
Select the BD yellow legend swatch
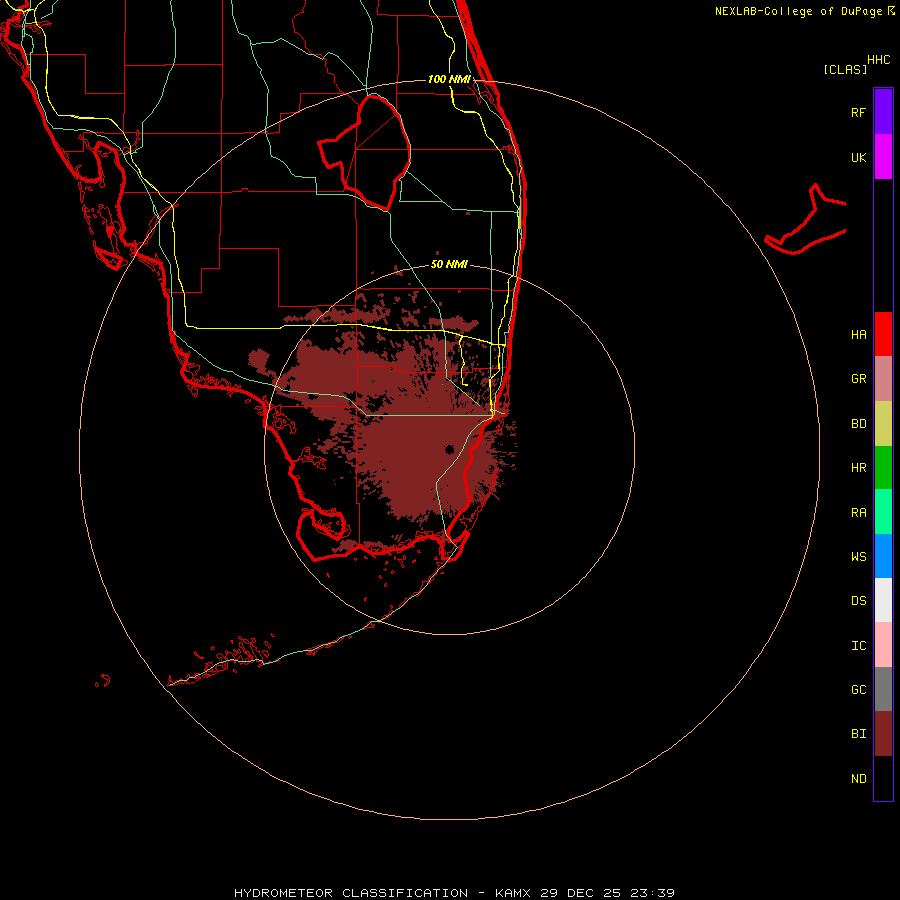(883, 424)
